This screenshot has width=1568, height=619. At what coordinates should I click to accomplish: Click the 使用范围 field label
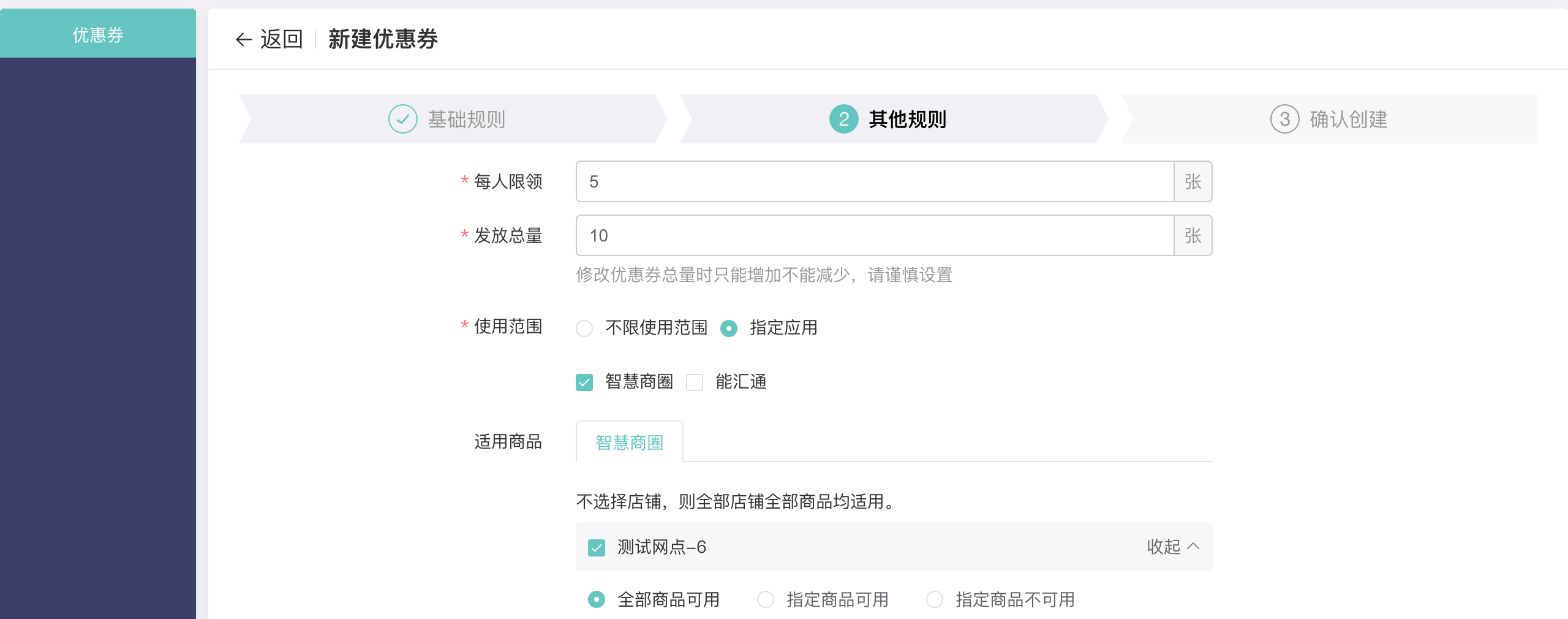508,326
